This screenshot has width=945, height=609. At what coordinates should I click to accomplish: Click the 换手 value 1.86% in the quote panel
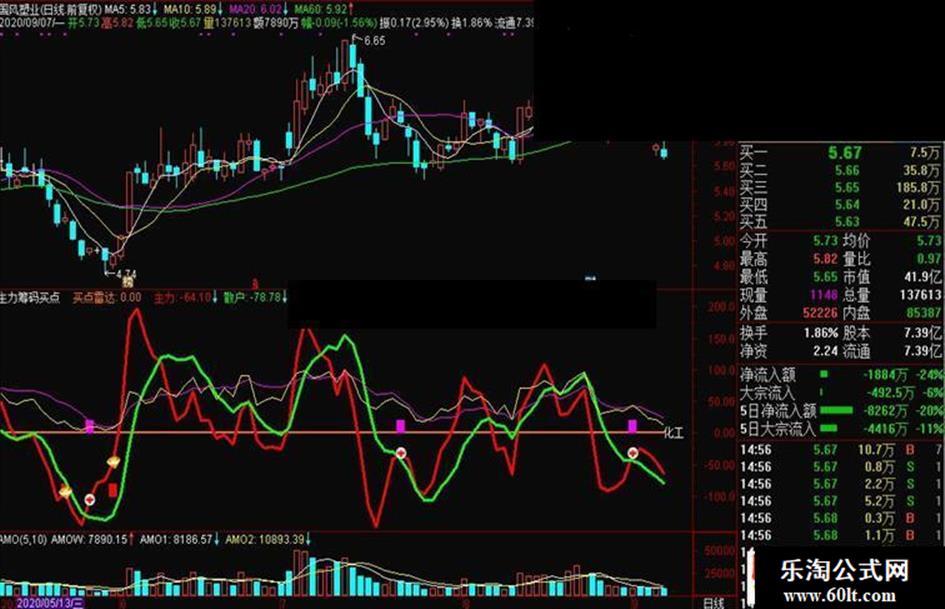tap(821, 332)
